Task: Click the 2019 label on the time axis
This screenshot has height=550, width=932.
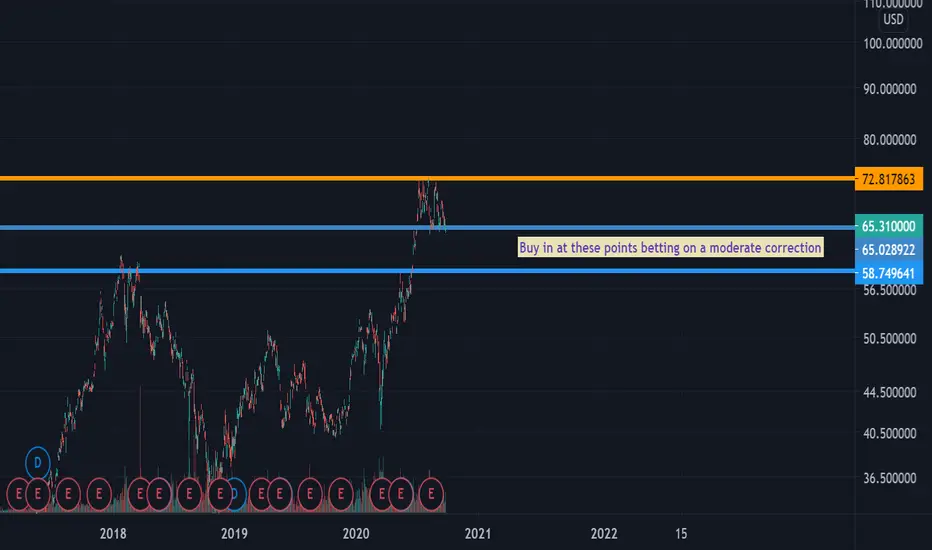Action: pos(234,533)
